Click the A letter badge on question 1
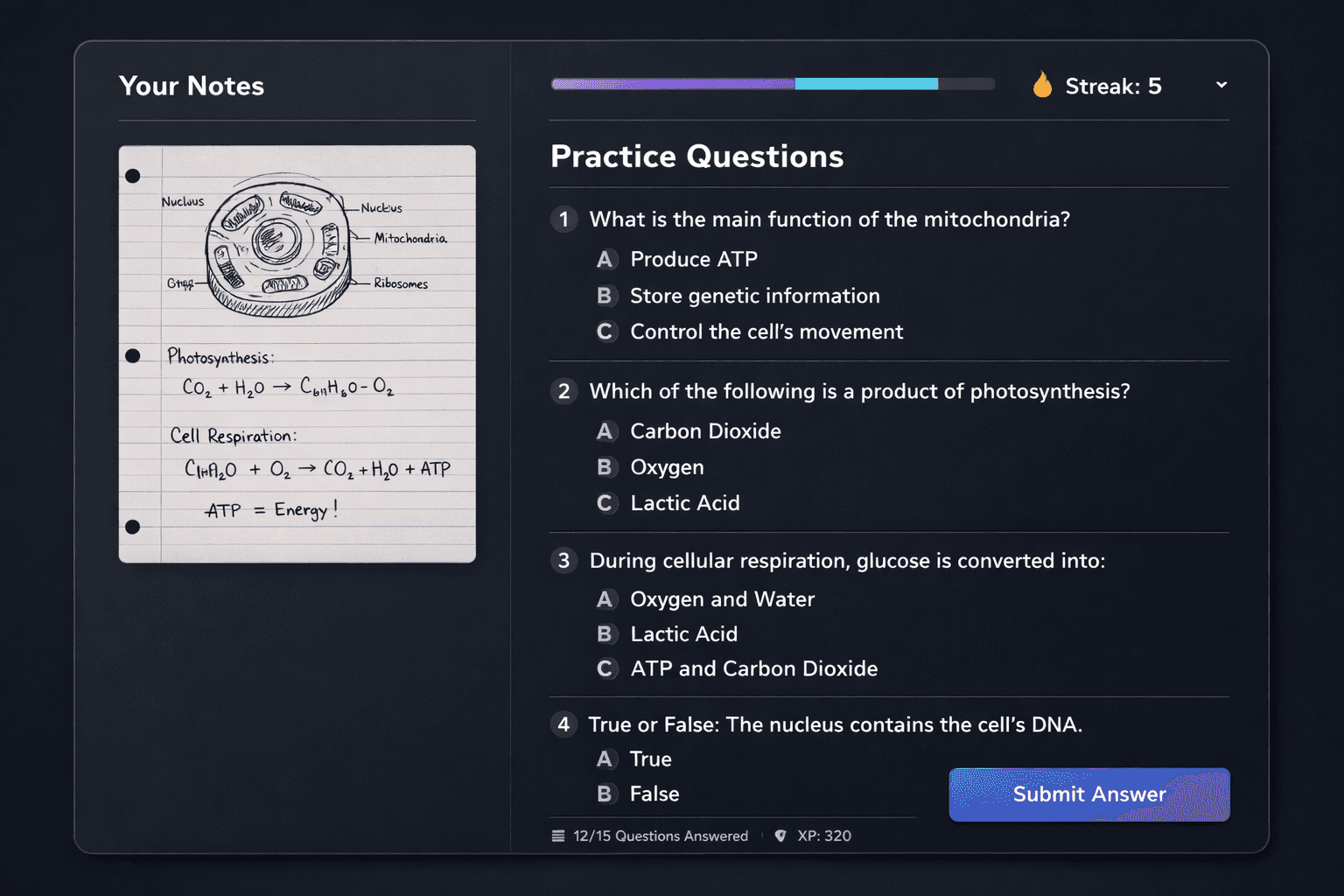Image resolution: width=1344 pixels, height=896 pixels. [x=605, y=260]
